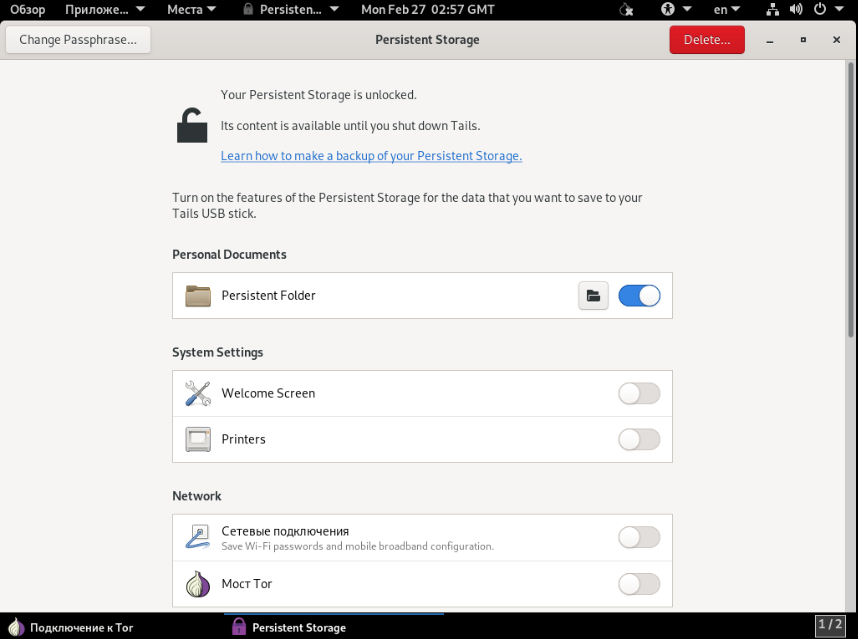
Task: Disable the Persistent Folder switch
Action: coord(639,296)
